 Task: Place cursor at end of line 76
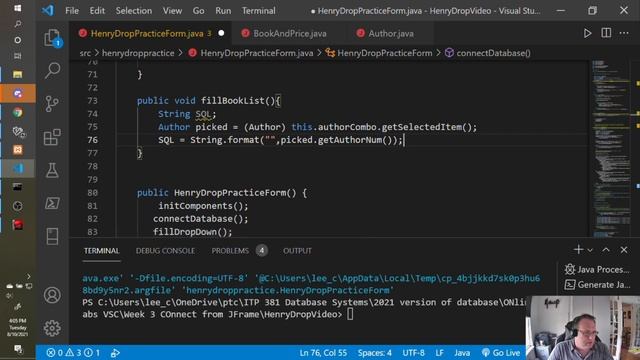tap(404, 140)
